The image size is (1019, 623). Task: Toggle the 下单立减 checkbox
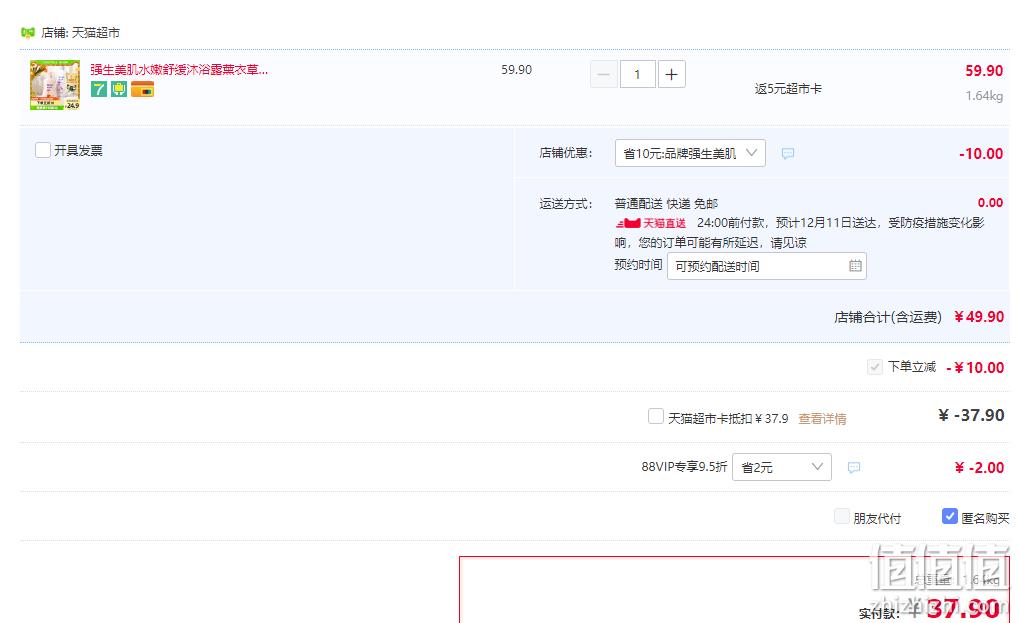pyautogui.click(x=875, y=367)
